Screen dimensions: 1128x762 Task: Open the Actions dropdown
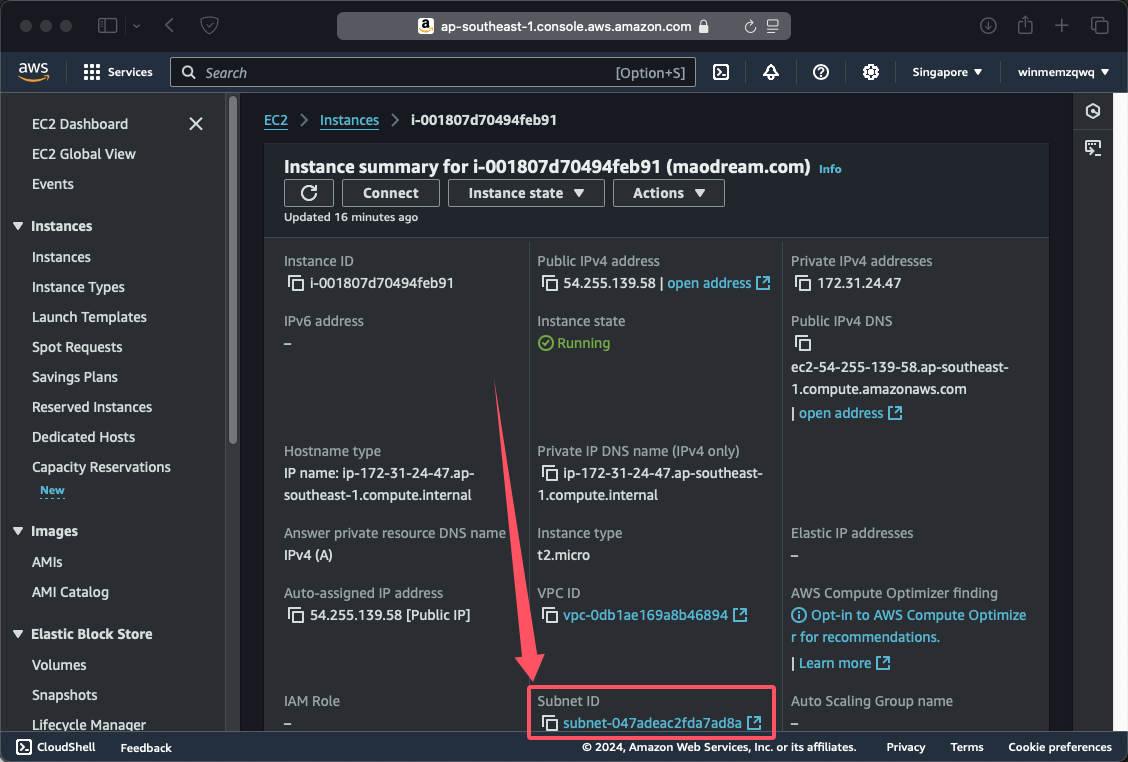click(x=668, y=193)
